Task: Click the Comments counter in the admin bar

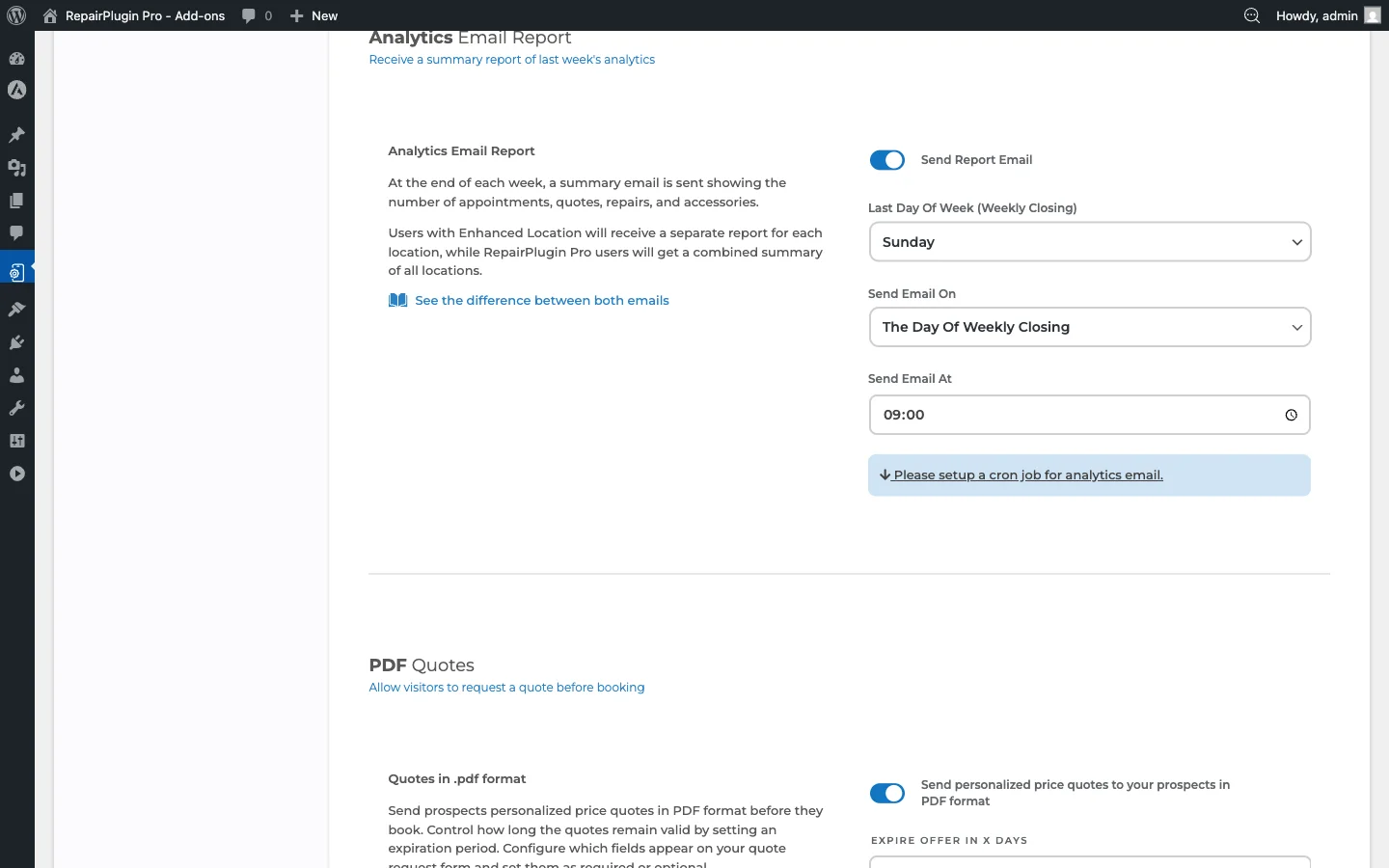Action: tap(256, 15)
